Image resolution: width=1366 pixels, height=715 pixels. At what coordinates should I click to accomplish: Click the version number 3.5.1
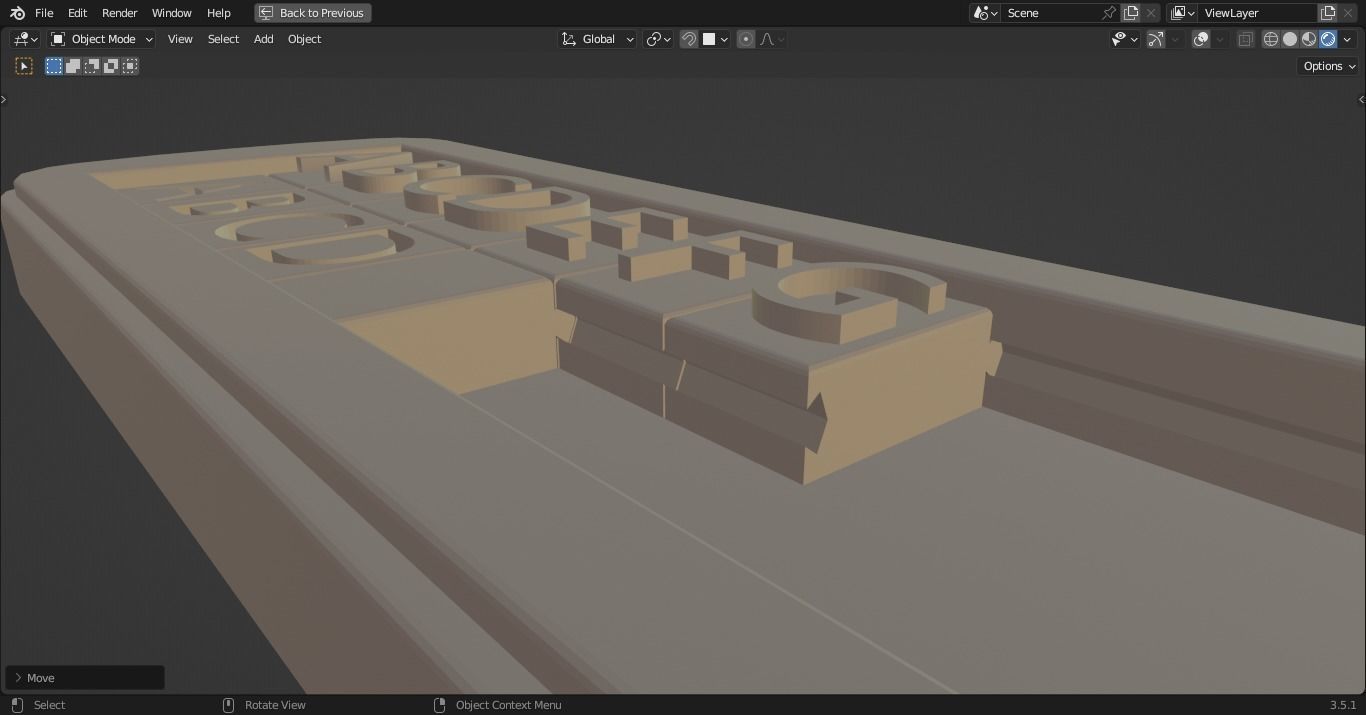1343,705
